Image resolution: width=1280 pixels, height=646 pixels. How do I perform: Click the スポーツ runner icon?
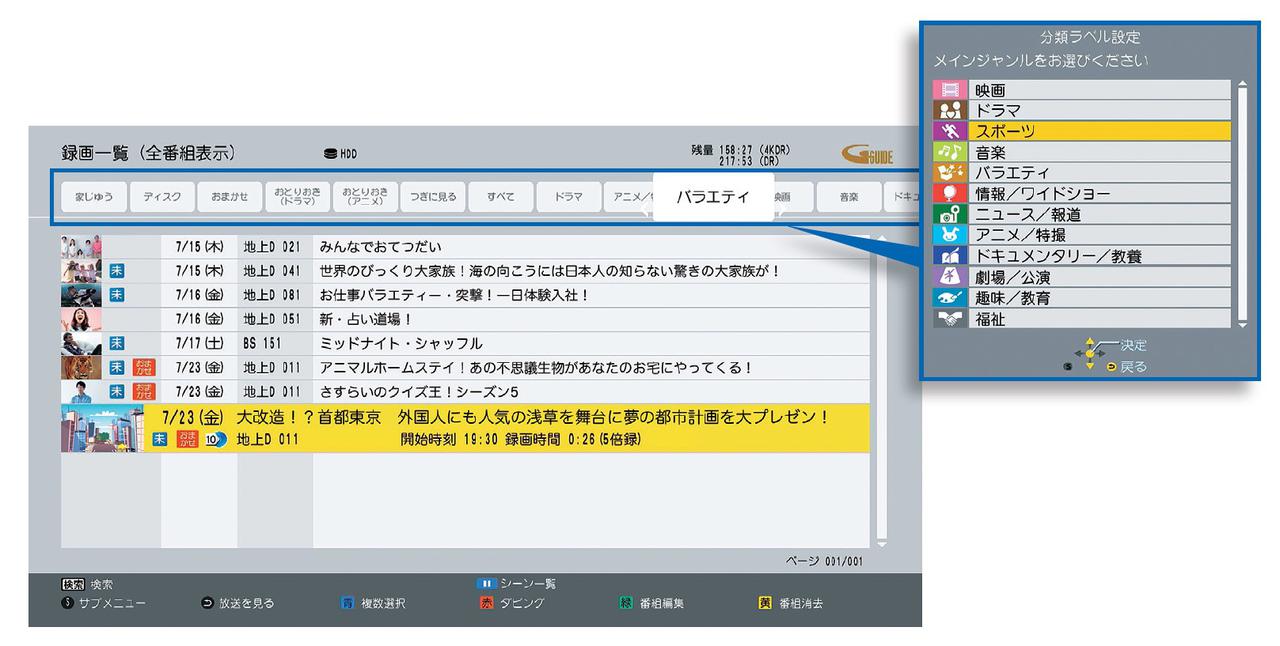point(950,132)
